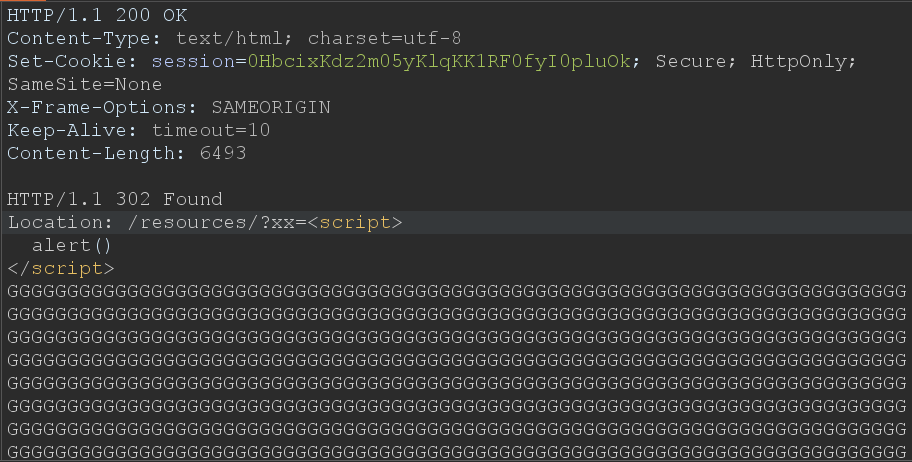Image resolution: width=912 pixels, height=462 pixels.
Task: Click the /resources/?xx= path text
Action: (207, 222)
